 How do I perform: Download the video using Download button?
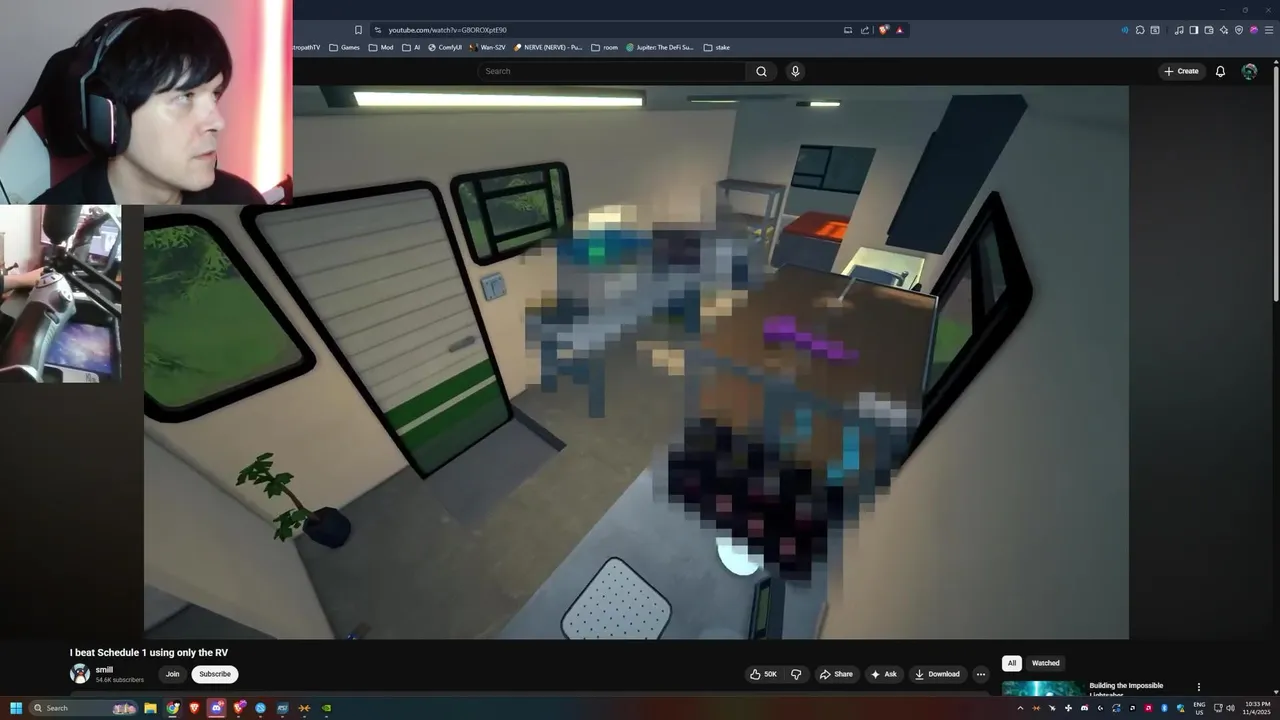(937, 674)
